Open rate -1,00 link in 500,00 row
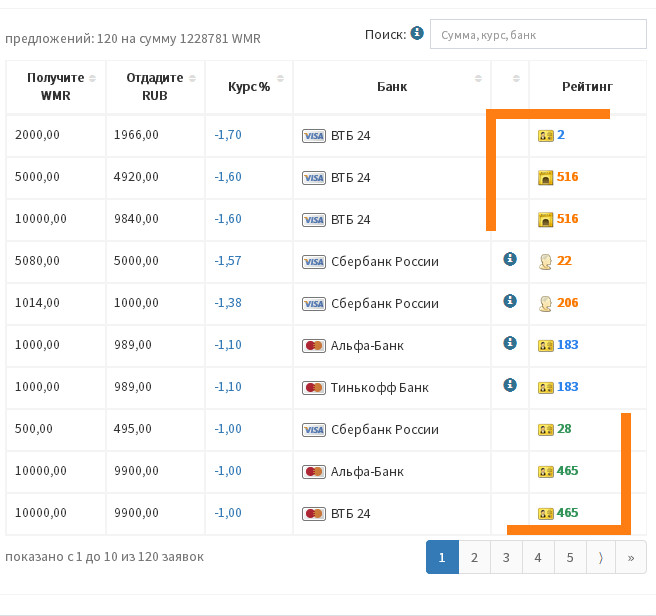Image resolution: width=656 pixels, height=616 pixels. [x=228, y=429]
